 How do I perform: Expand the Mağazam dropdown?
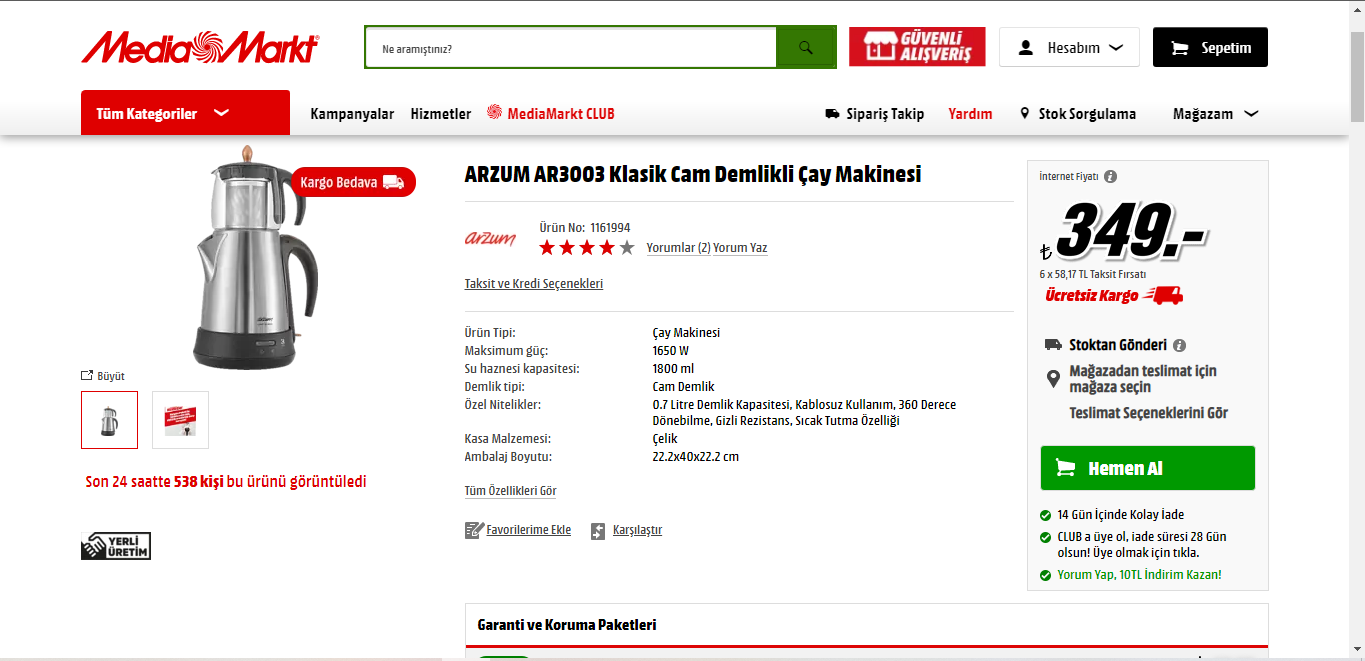click(x=1215, y=114)
